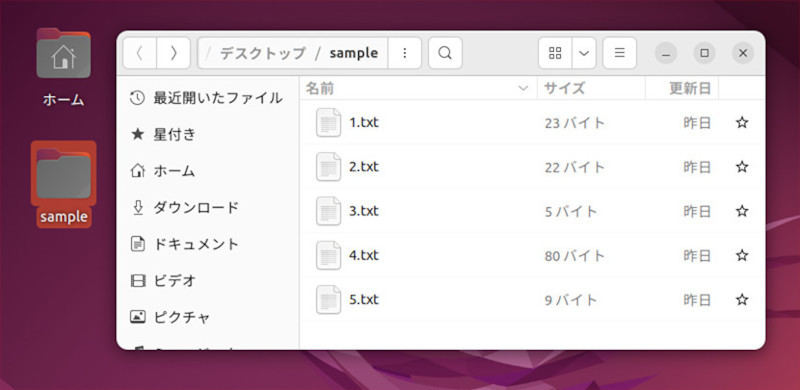Viewport: 800px width, 390px height.
Task: Open ピクチャ in the sidebar
Action: pyautogui.click(x=207, y=317)
